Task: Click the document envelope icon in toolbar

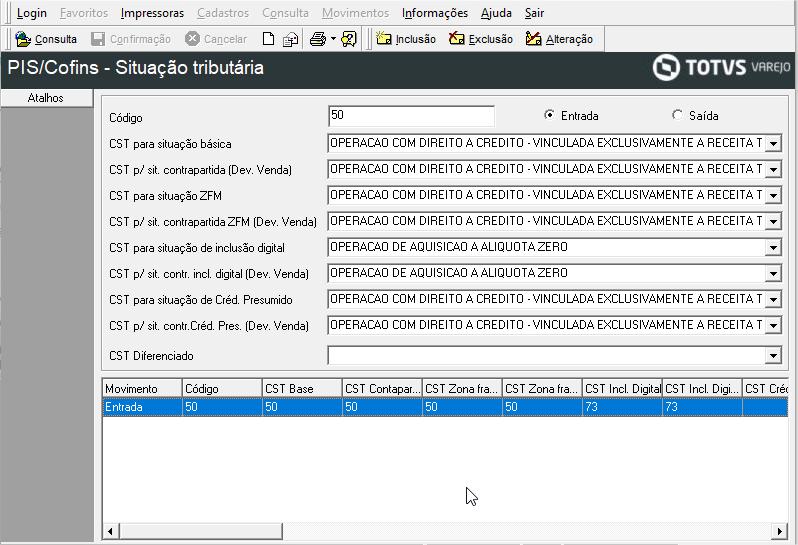Action: click(291, 39)
